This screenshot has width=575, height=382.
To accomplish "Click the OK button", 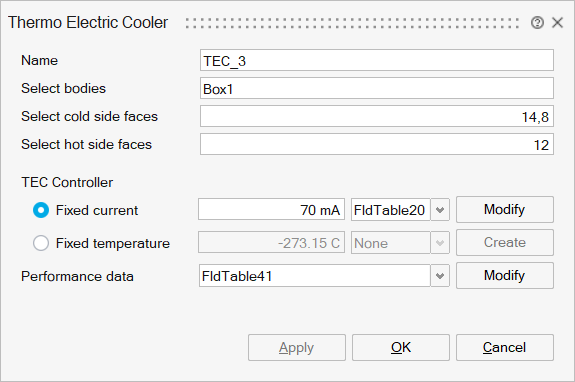I will coord(401,347).
